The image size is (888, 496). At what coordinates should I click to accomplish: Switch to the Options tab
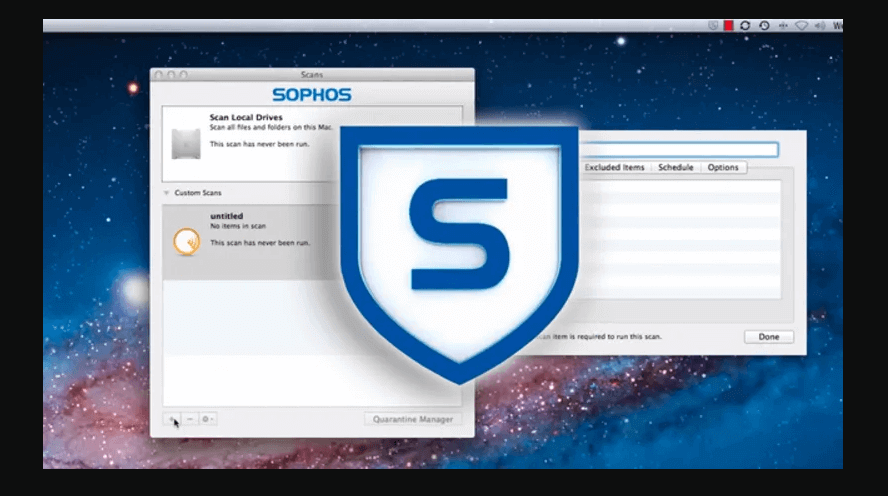point(723,168)
